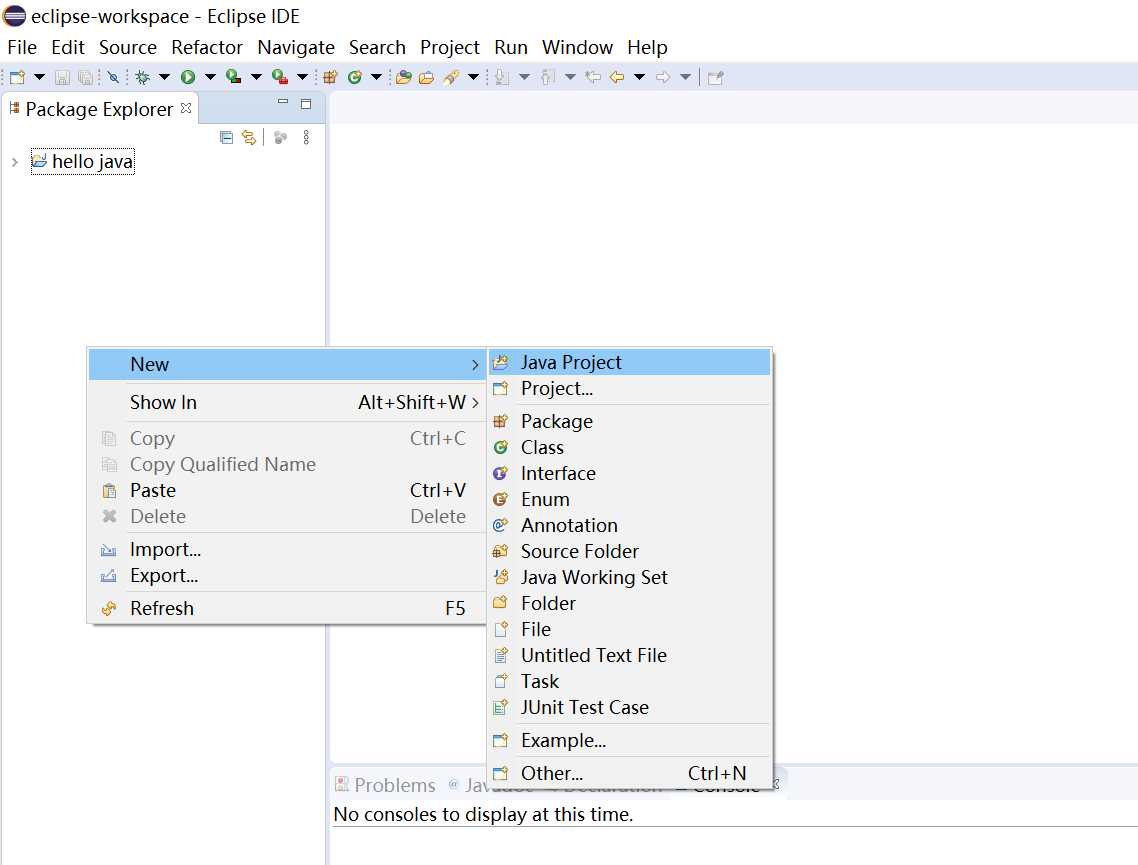Click the New wizard toolbar icon
The width and height of the screenshot is (1138, 865).
pos(17,77)
